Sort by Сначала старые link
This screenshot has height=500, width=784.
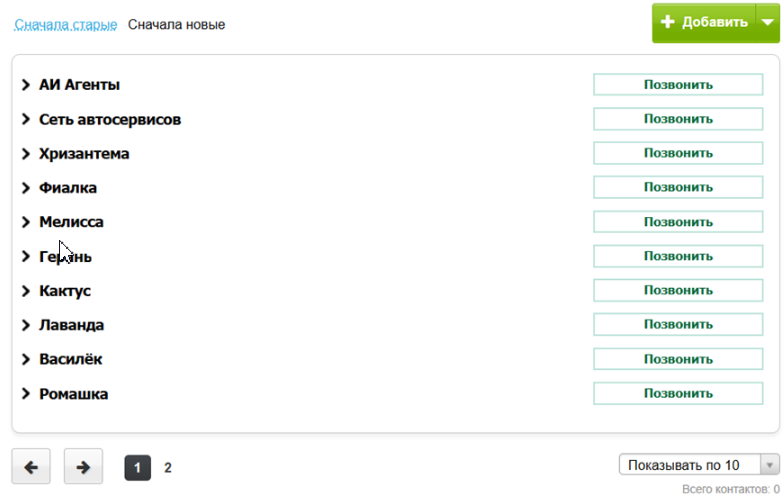(66, 24)
